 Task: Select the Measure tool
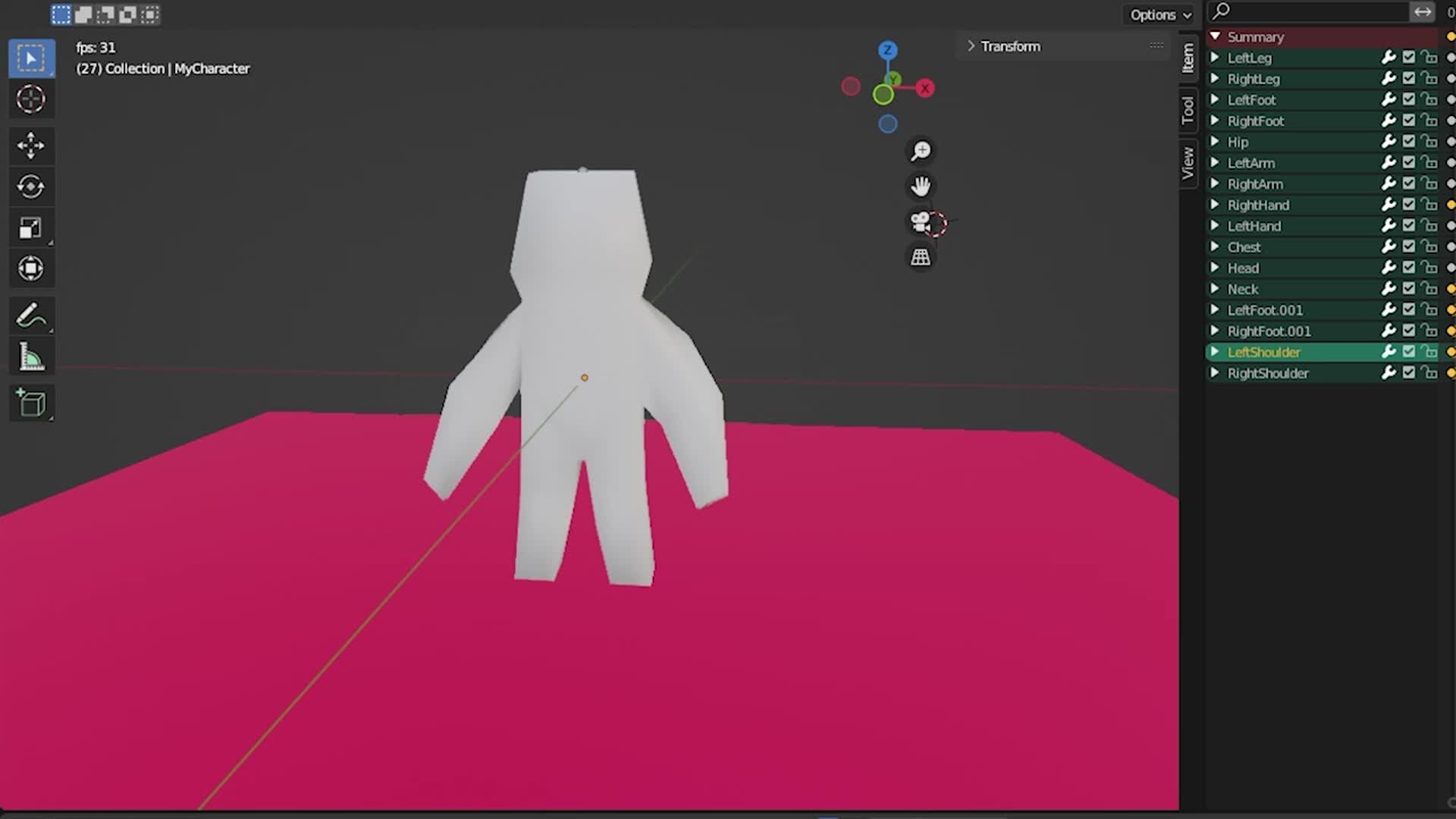tap(31, 357)
